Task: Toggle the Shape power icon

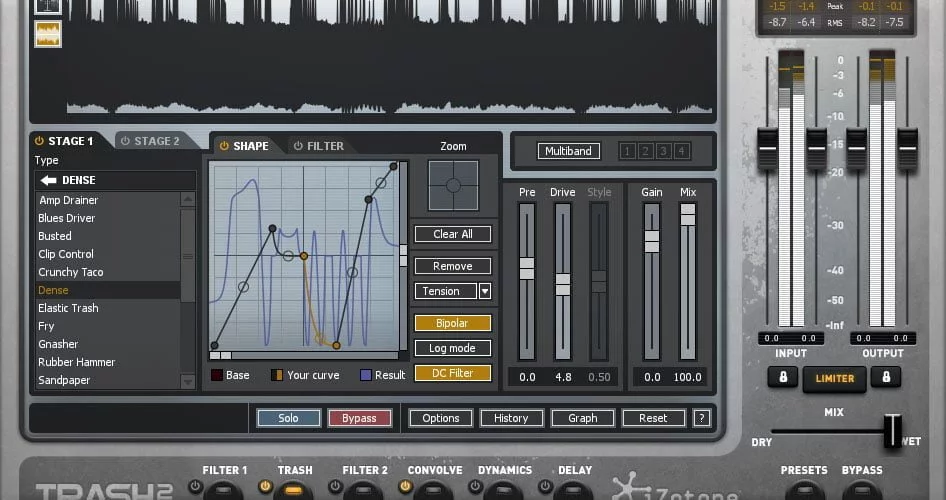Action: click(224, 146)
